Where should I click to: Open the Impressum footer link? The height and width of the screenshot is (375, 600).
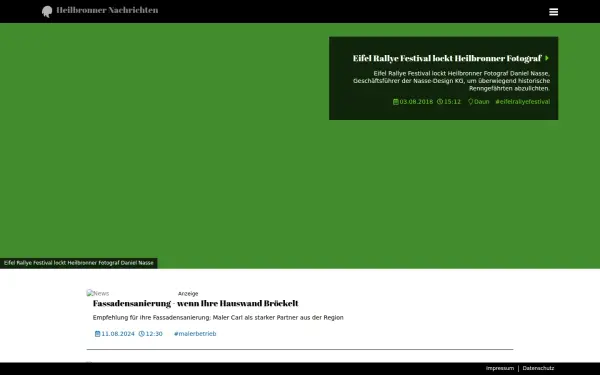[500, 368]
